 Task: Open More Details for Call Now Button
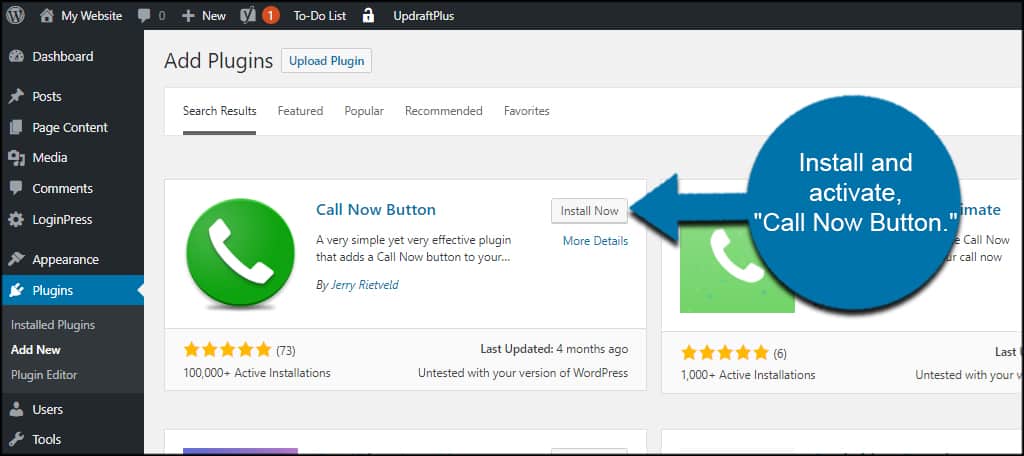coord(596,241)
